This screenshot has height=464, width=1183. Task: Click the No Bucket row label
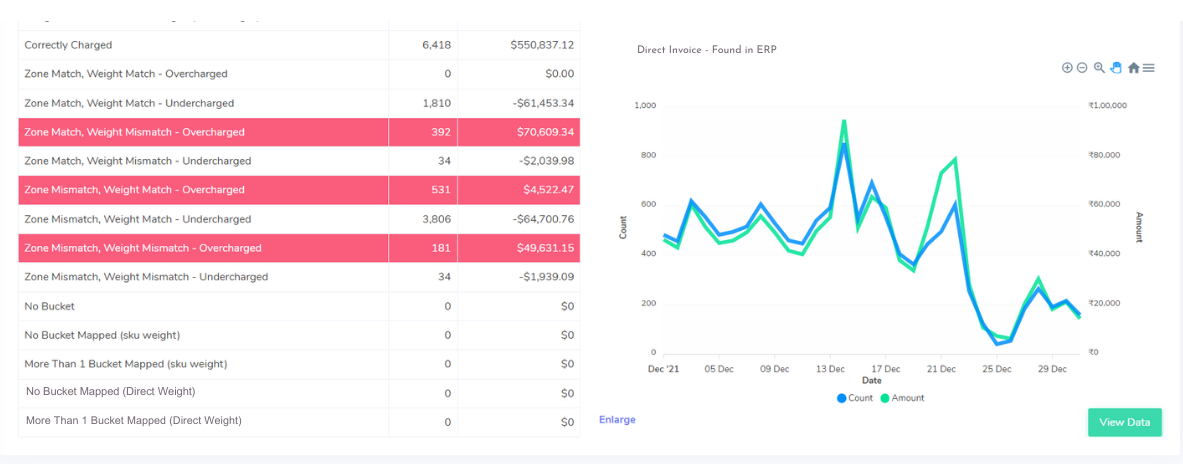[x=49, y=306]
